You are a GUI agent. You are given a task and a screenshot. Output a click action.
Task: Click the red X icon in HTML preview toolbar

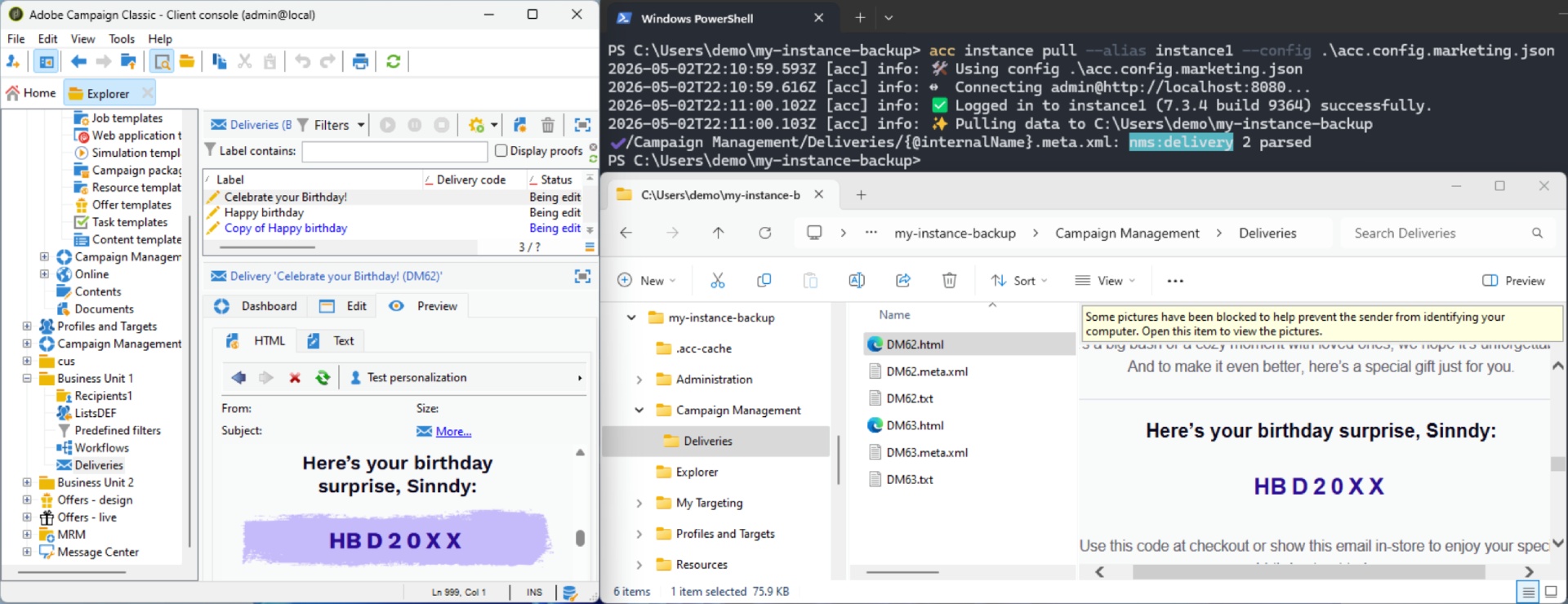pos(295,378)
